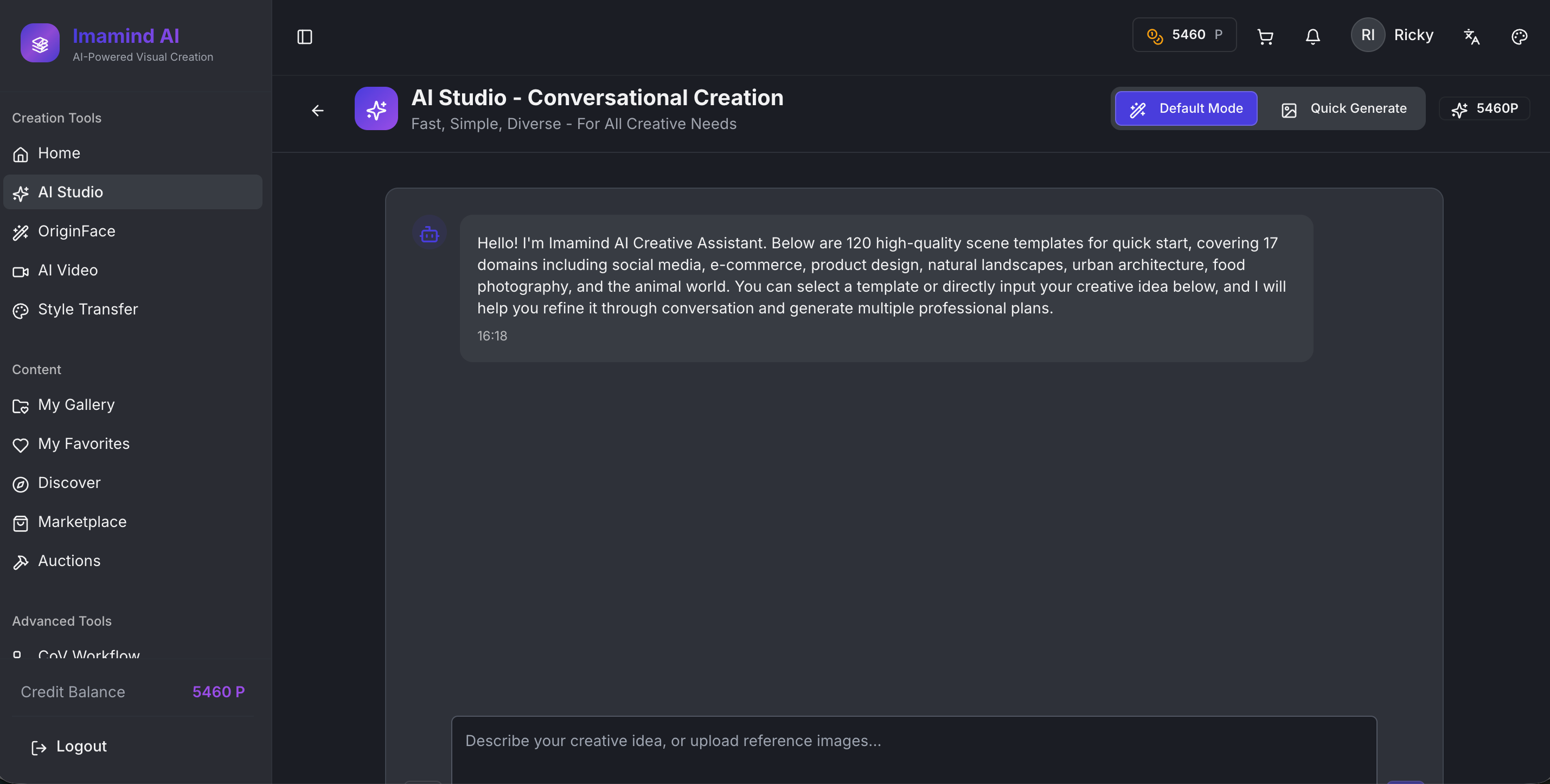The height and width of the screenshot is (784, 1550).
Task: Click the language translate icon
Action: [1471, 37]
